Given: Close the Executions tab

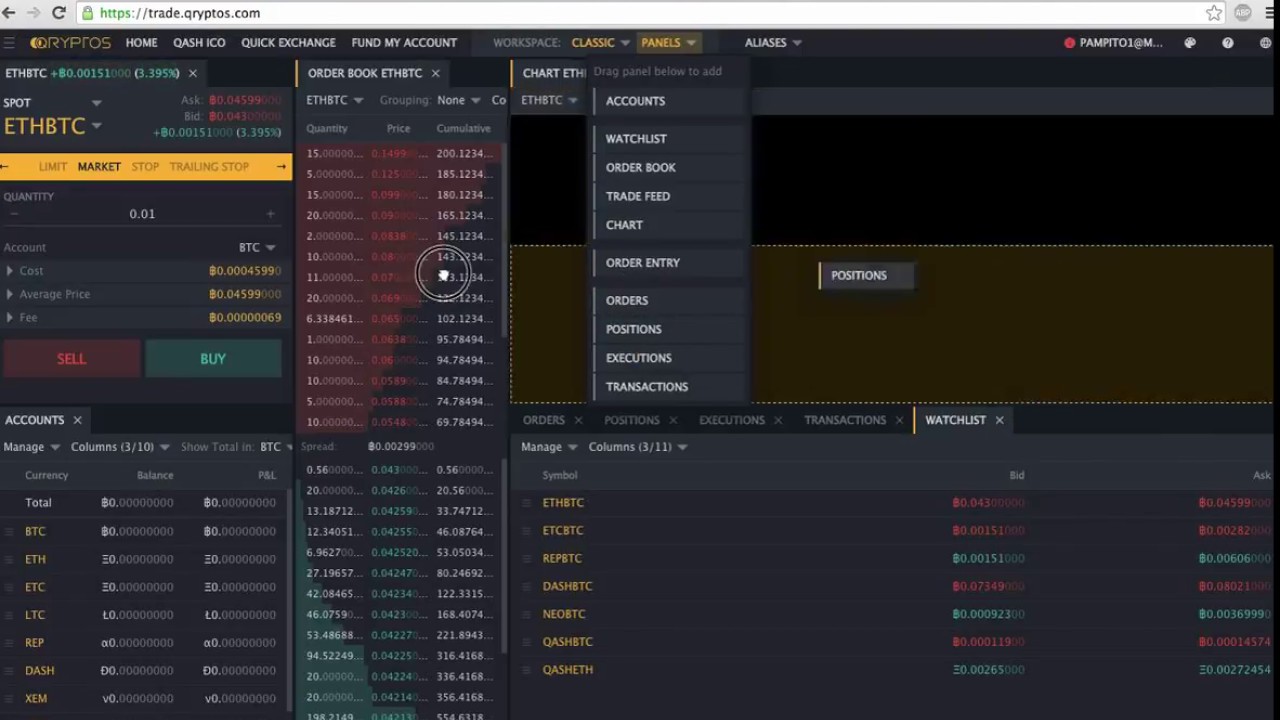Looking at the screenshot, I should coord(778,420).
